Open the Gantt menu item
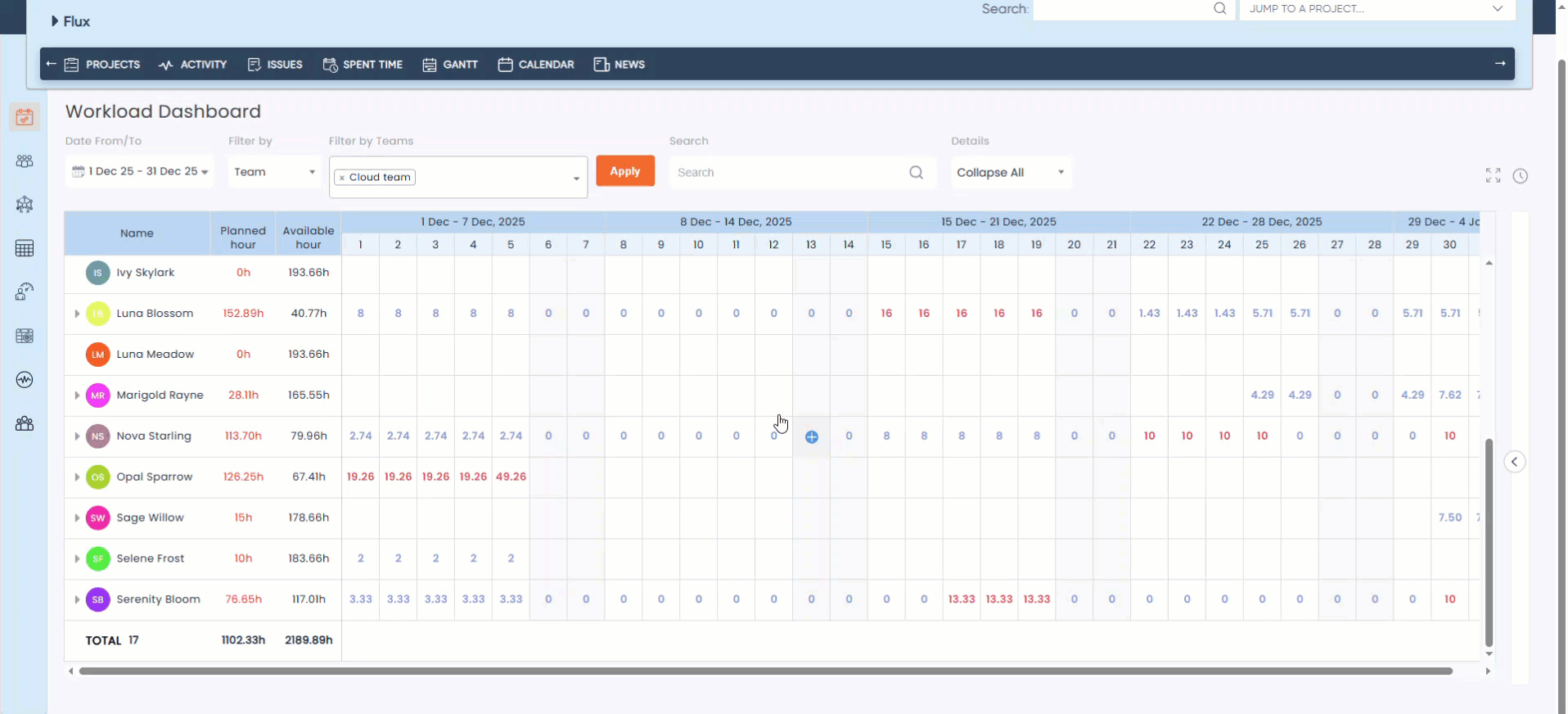 click(450, 65)
